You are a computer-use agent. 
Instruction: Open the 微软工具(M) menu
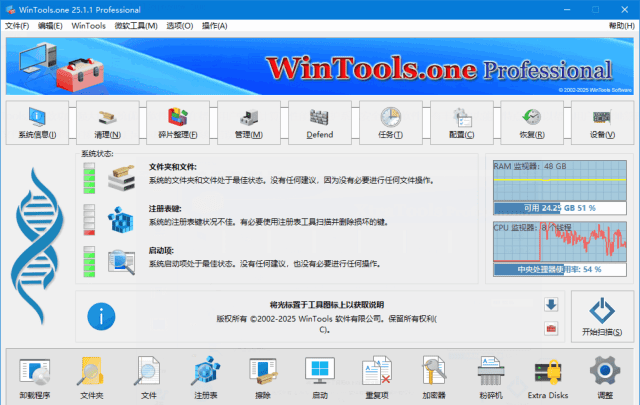pyautogui.click(x=136, y=26)
